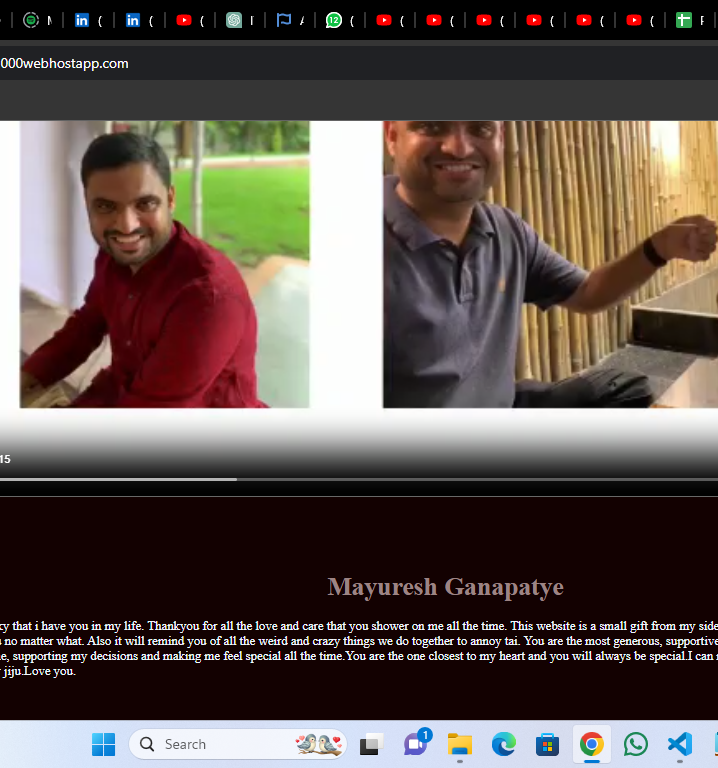Open Microsoft Store from the taskbar
718x768 pixels.
(547, 744)
